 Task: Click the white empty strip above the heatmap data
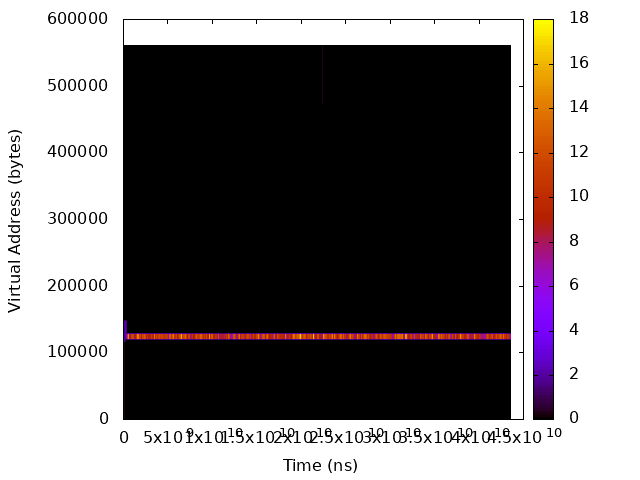click(317, 32)
